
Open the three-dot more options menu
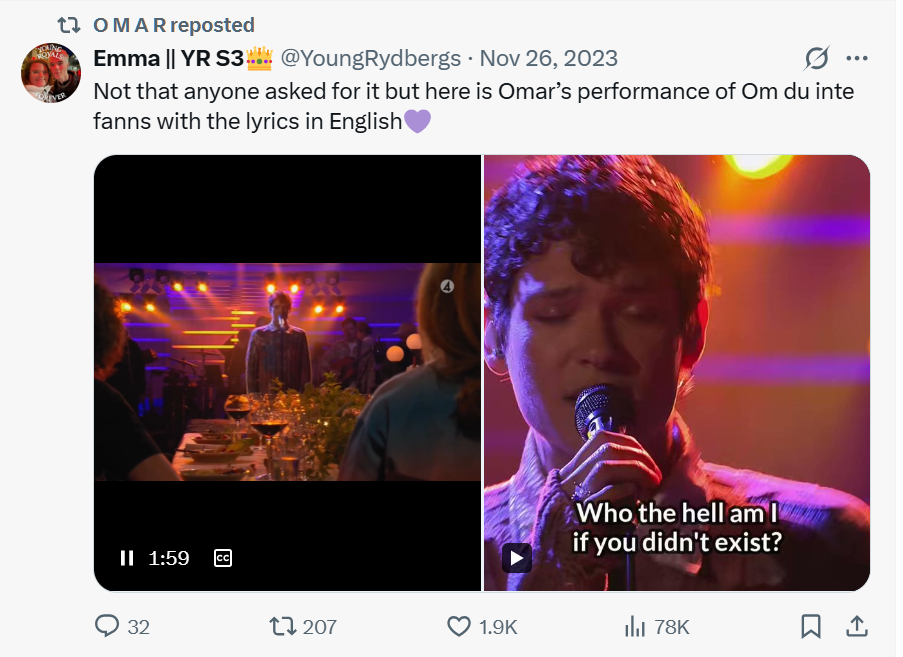pyautogui.click(x=857, y=58)
